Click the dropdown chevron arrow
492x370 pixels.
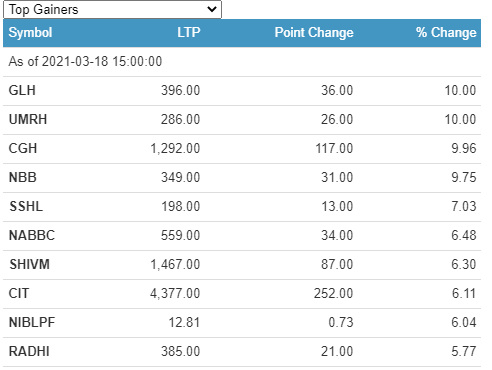pyautogui.click(x=212, y=9)
